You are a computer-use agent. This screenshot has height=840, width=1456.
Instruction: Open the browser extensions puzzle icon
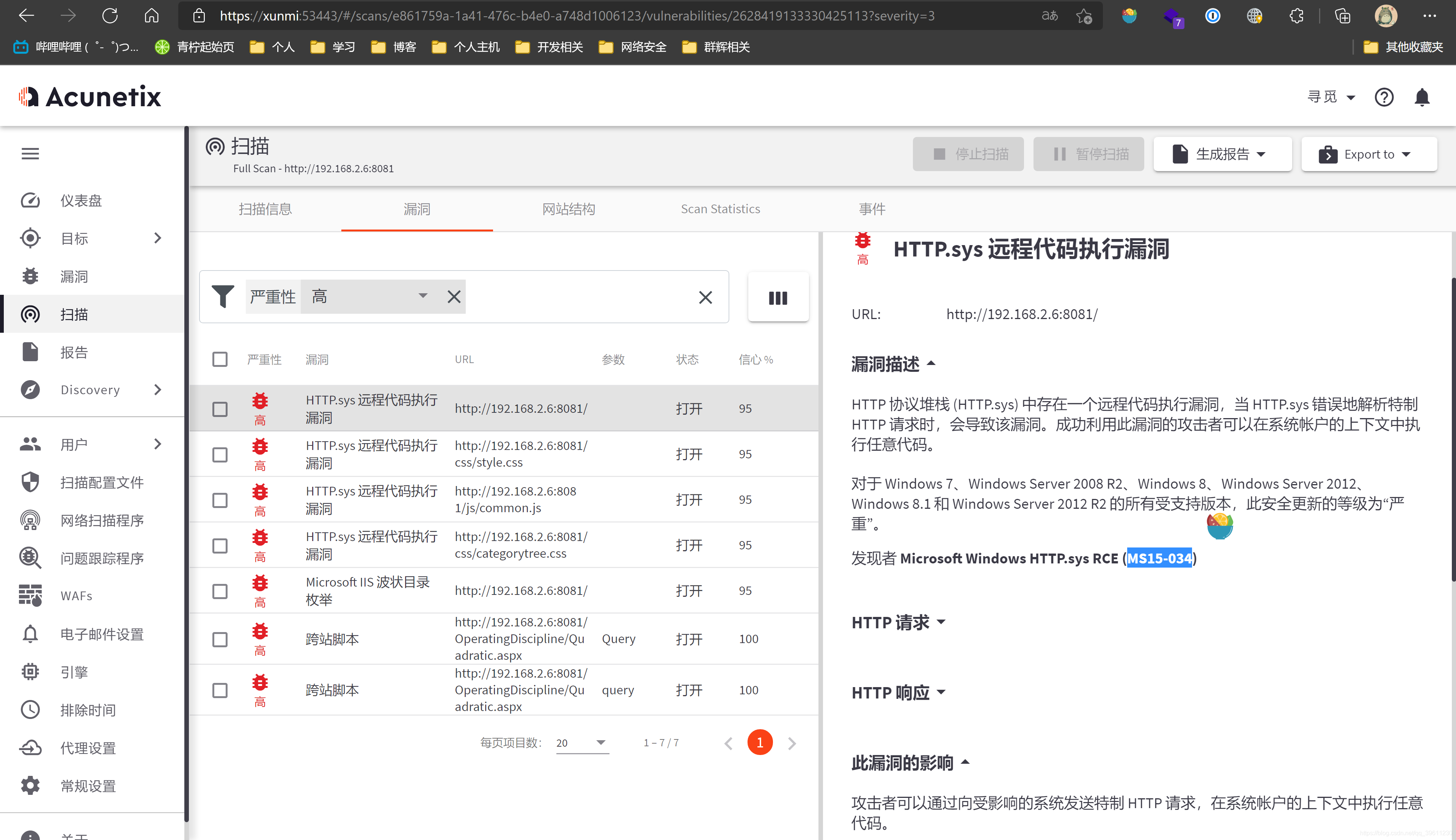[x=1296, y=16]
